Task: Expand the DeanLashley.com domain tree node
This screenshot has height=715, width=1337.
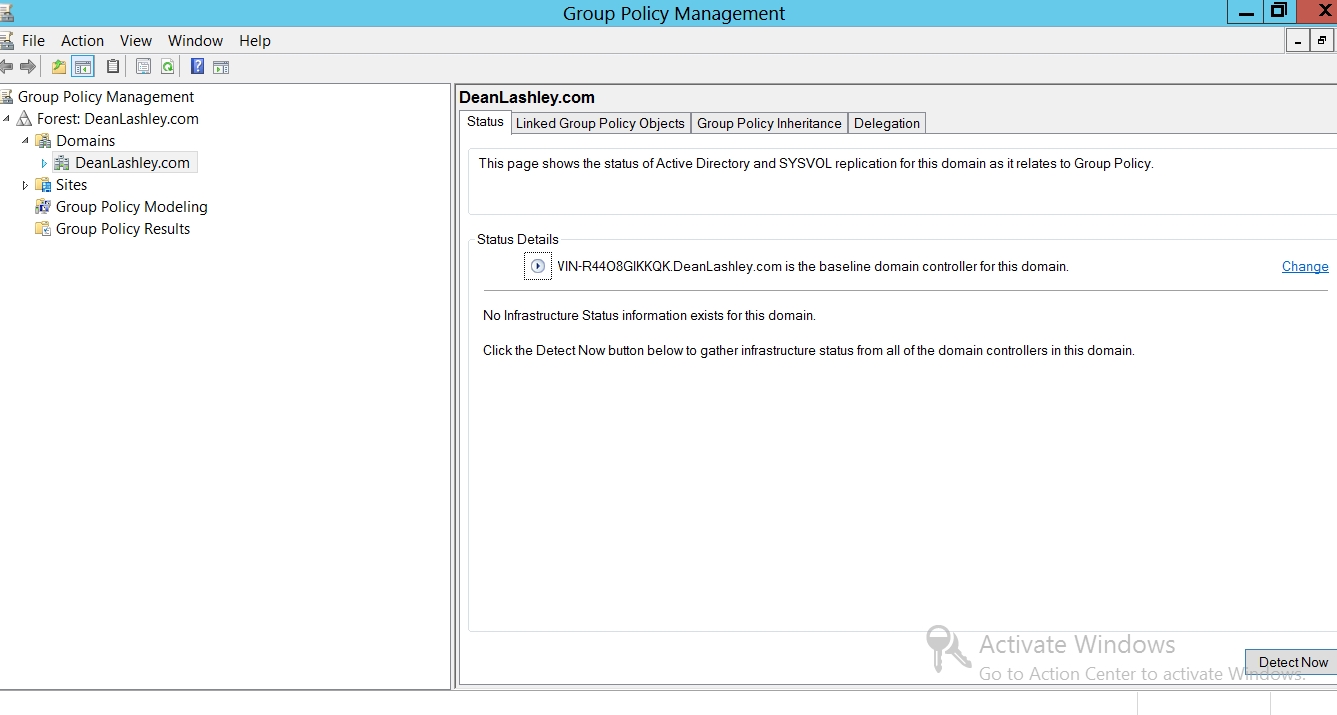Action: (x=44, y=163)
